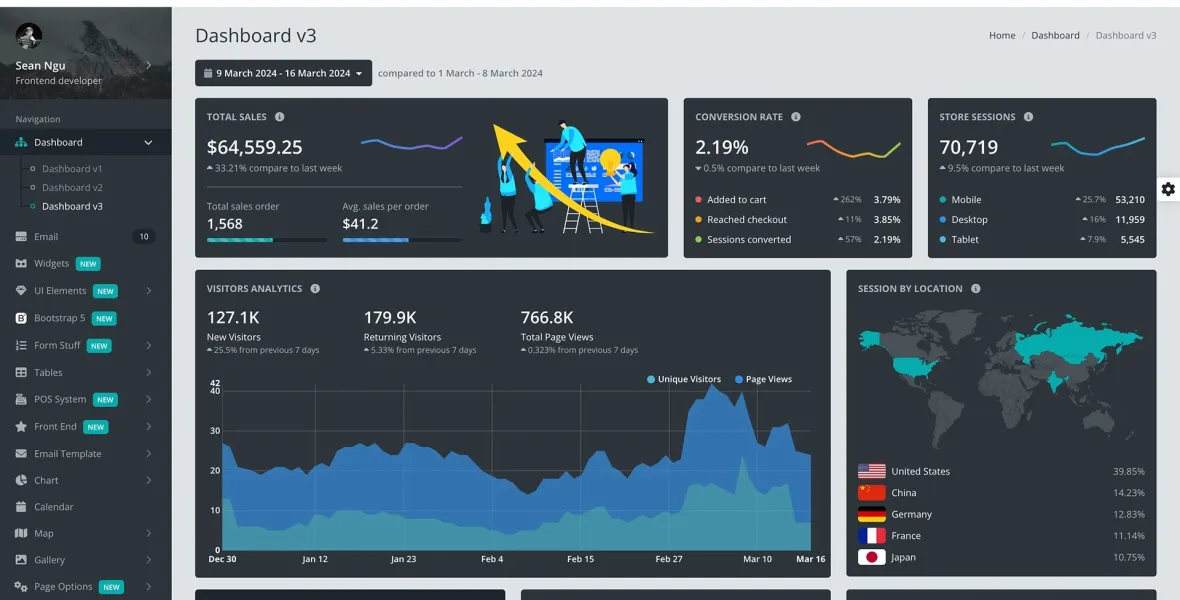The image size is (1180, 600).
Task: Click the Home breadcrumb link
Action: 1002,36
